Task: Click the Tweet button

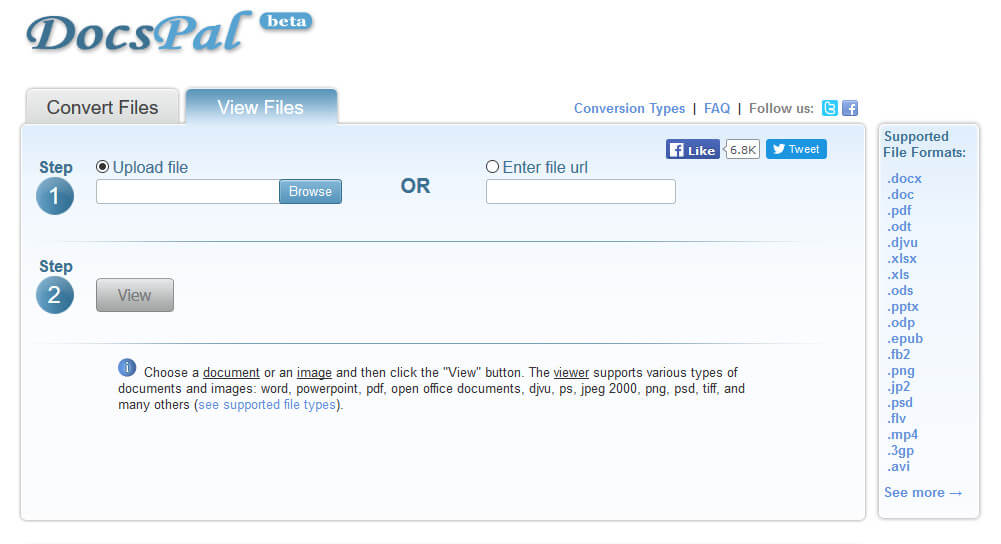Action: point(796,149)
